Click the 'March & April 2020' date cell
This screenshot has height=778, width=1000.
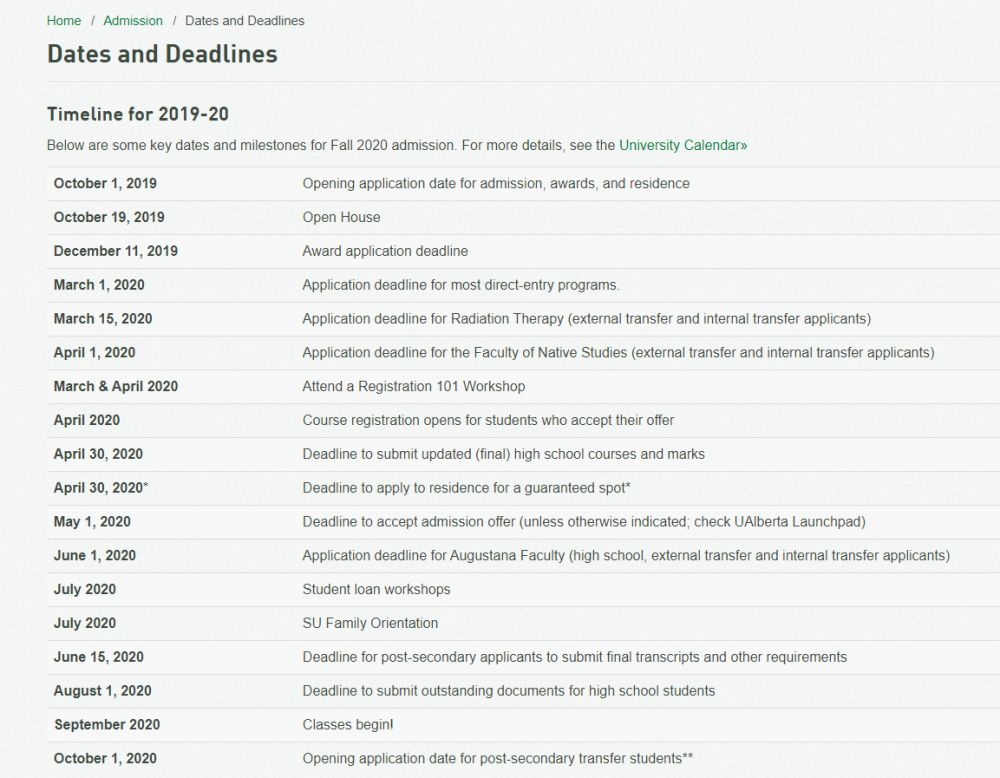click(116, 386)
